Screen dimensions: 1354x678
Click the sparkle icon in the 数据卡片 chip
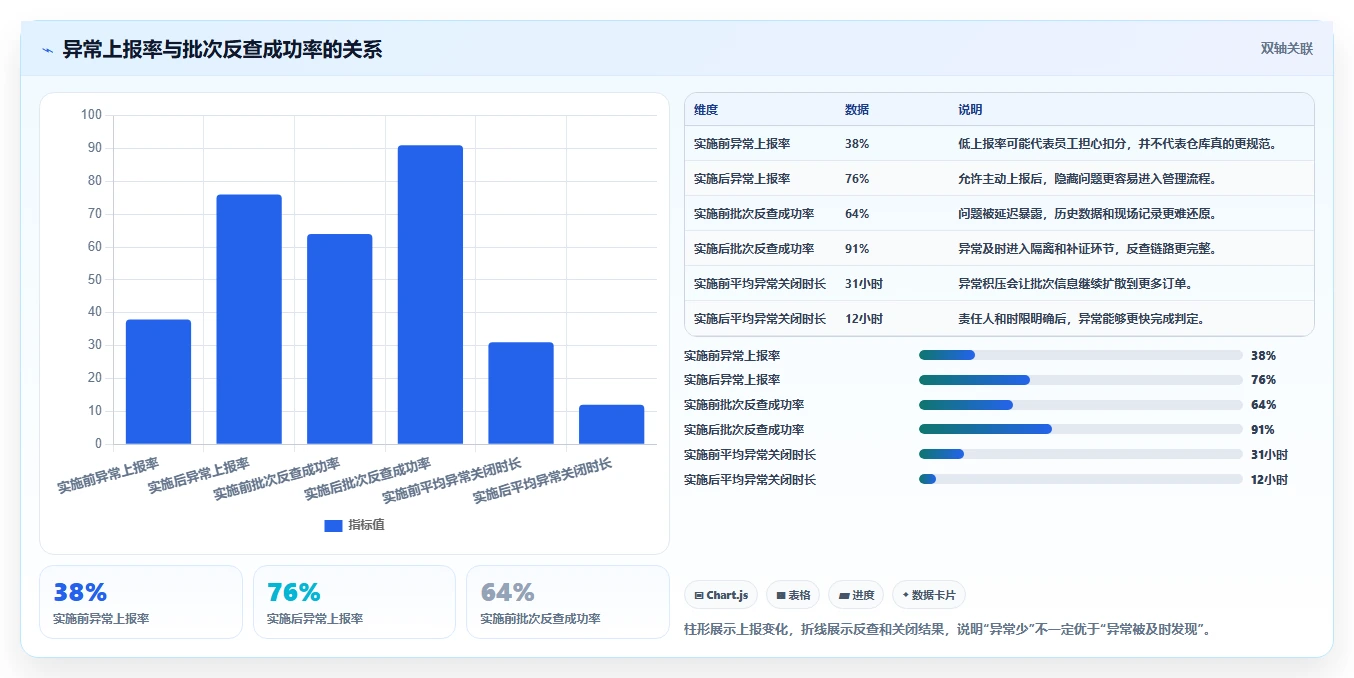(906, 595)
